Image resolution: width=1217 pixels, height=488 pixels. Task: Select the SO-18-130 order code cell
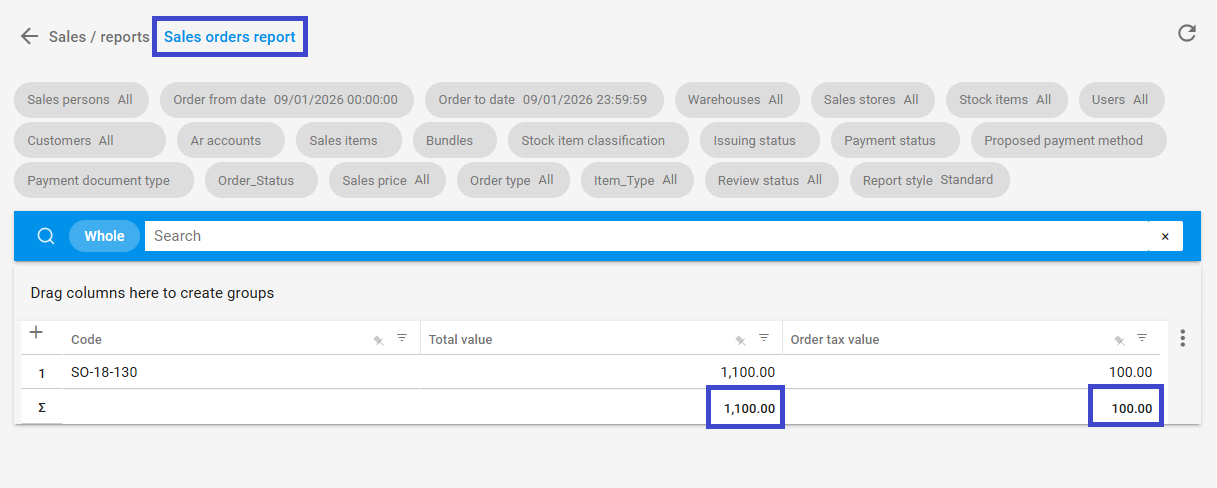point(241,372)
